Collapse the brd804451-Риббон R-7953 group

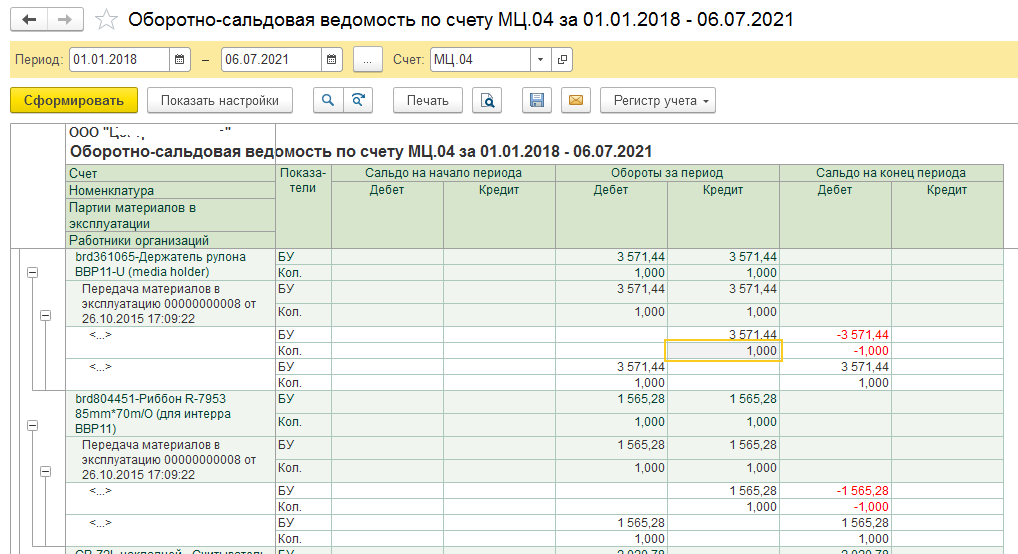(x=31, y=425)
